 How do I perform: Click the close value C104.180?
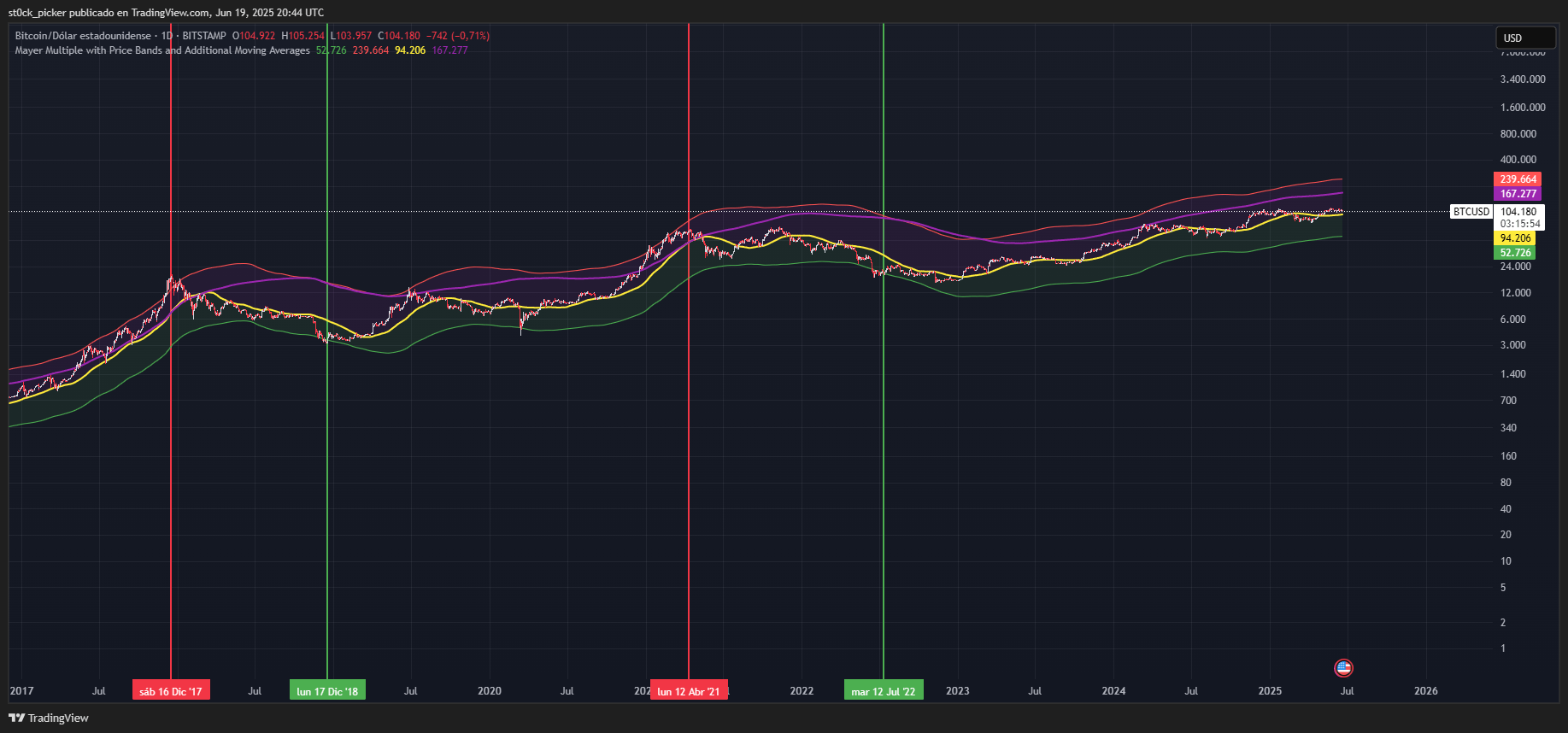399,36
